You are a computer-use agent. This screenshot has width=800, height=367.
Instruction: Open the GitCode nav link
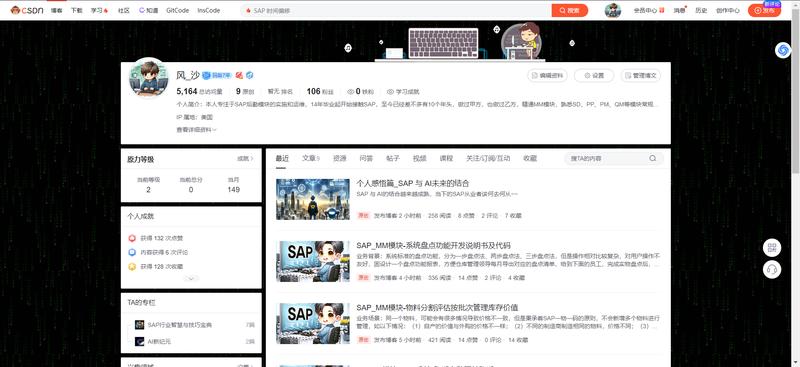coord(178,10)
